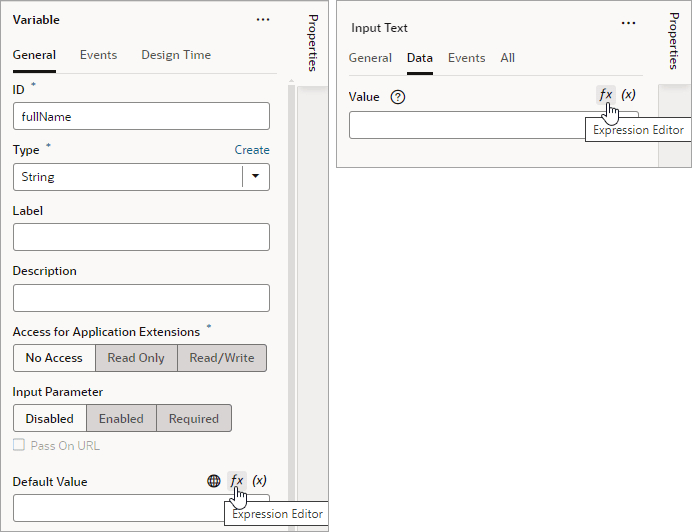Click the Description input field
The width and height of the screenshot is (692, 532).
(141, 298)
